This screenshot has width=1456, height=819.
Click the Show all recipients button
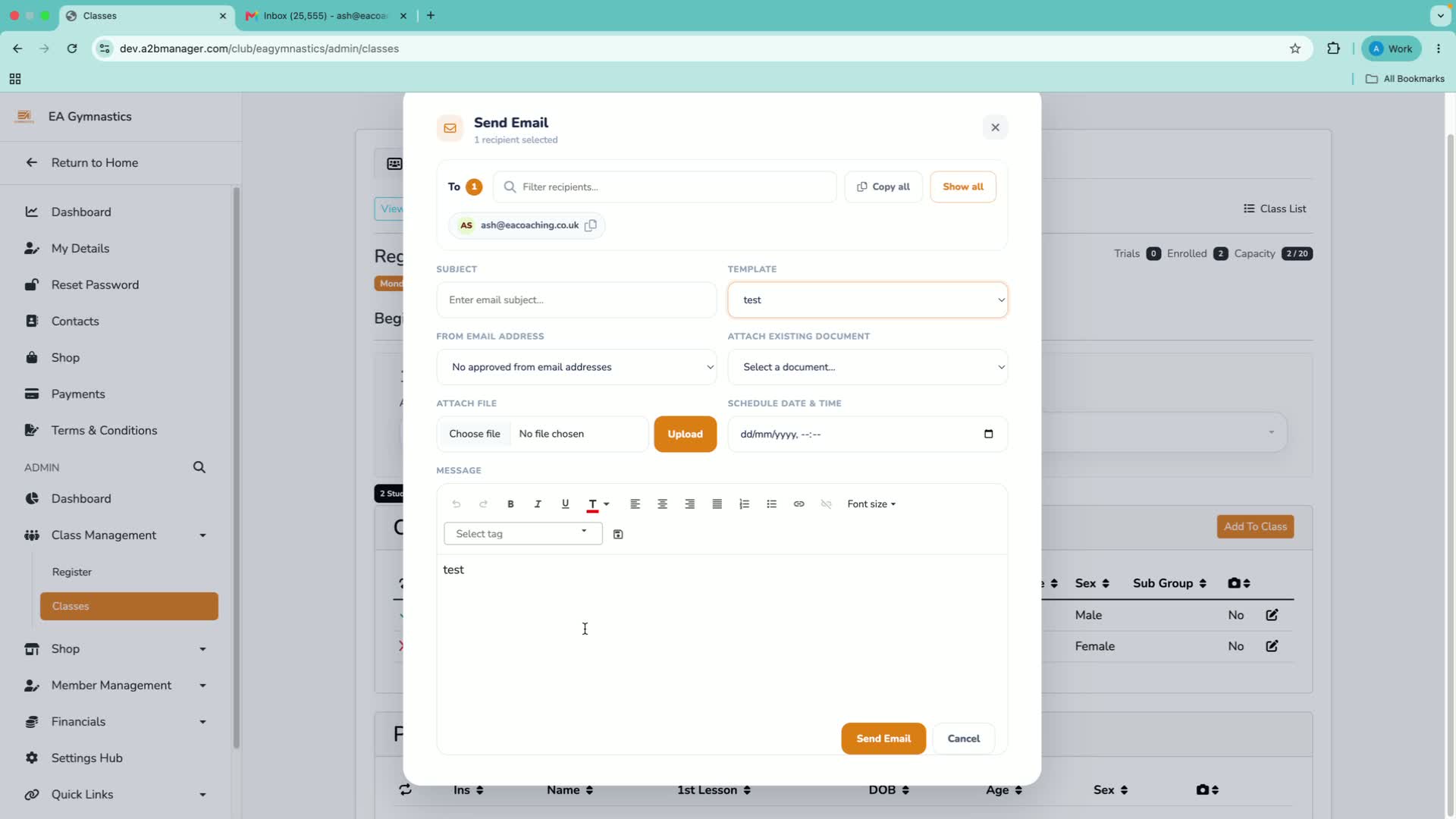963,187
